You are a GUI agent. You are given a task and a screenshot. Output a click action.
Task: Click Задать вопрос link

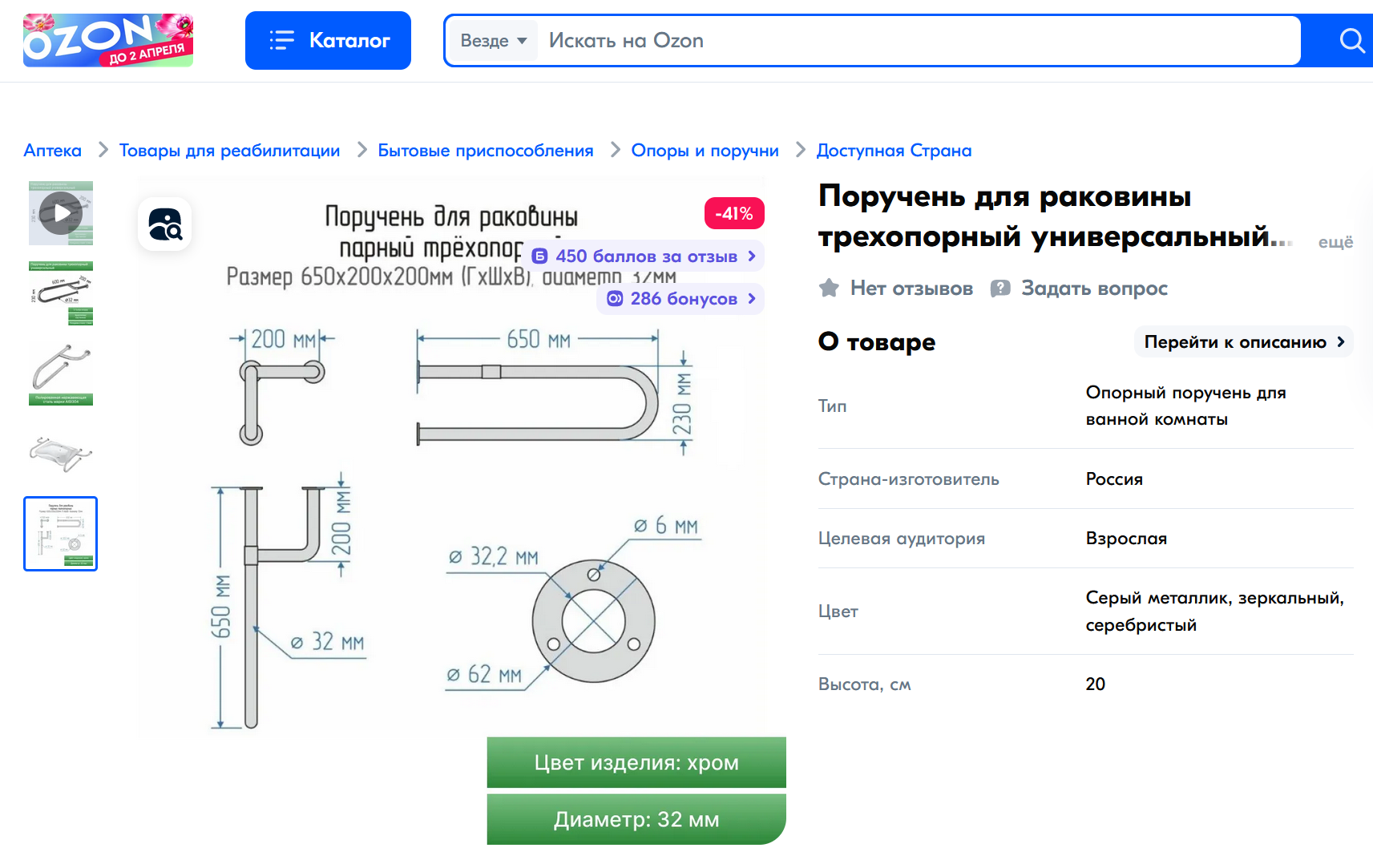[x=1094, y=289]
